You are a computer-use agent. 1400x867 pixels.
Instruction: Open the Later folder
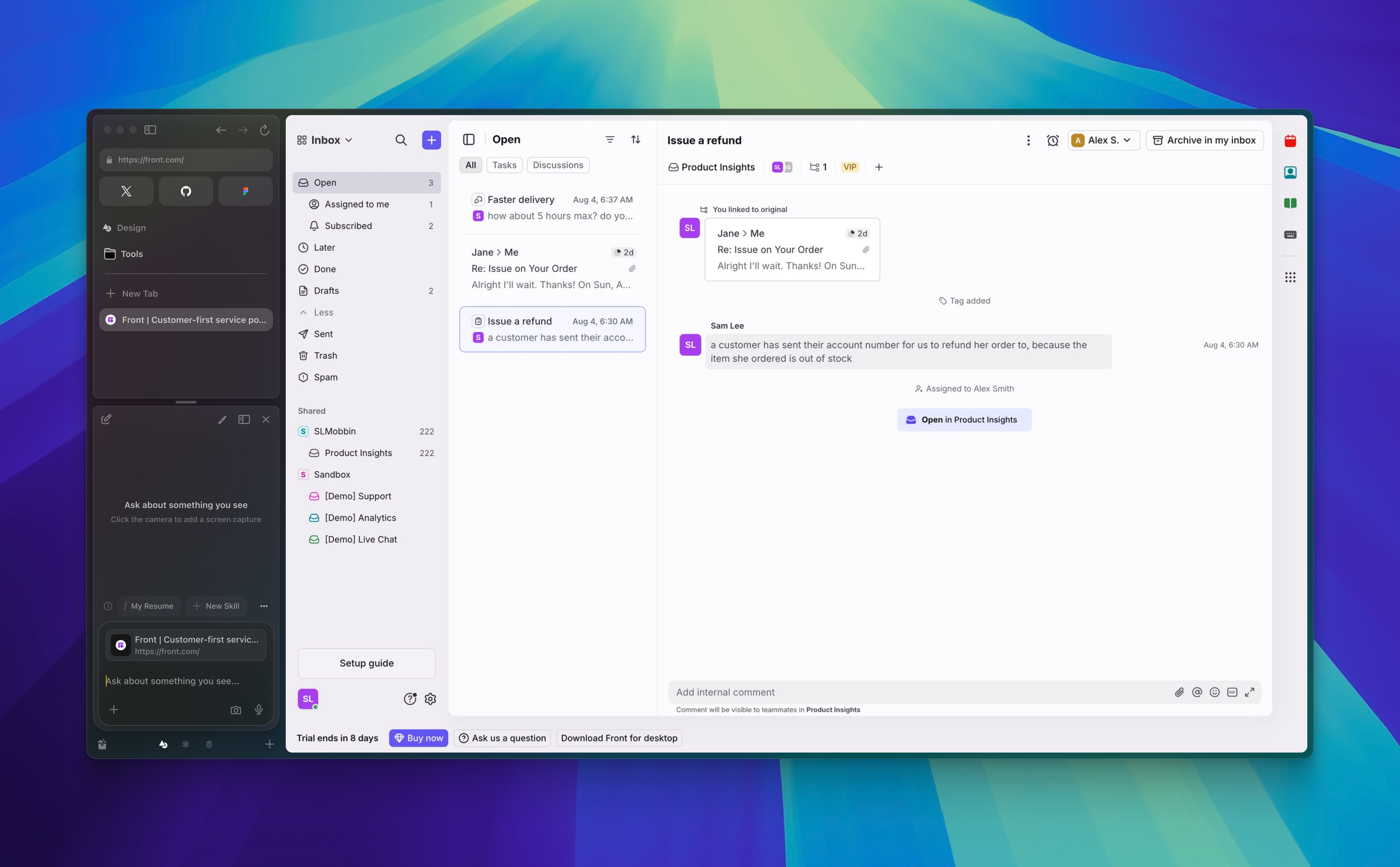pos(366,247)
